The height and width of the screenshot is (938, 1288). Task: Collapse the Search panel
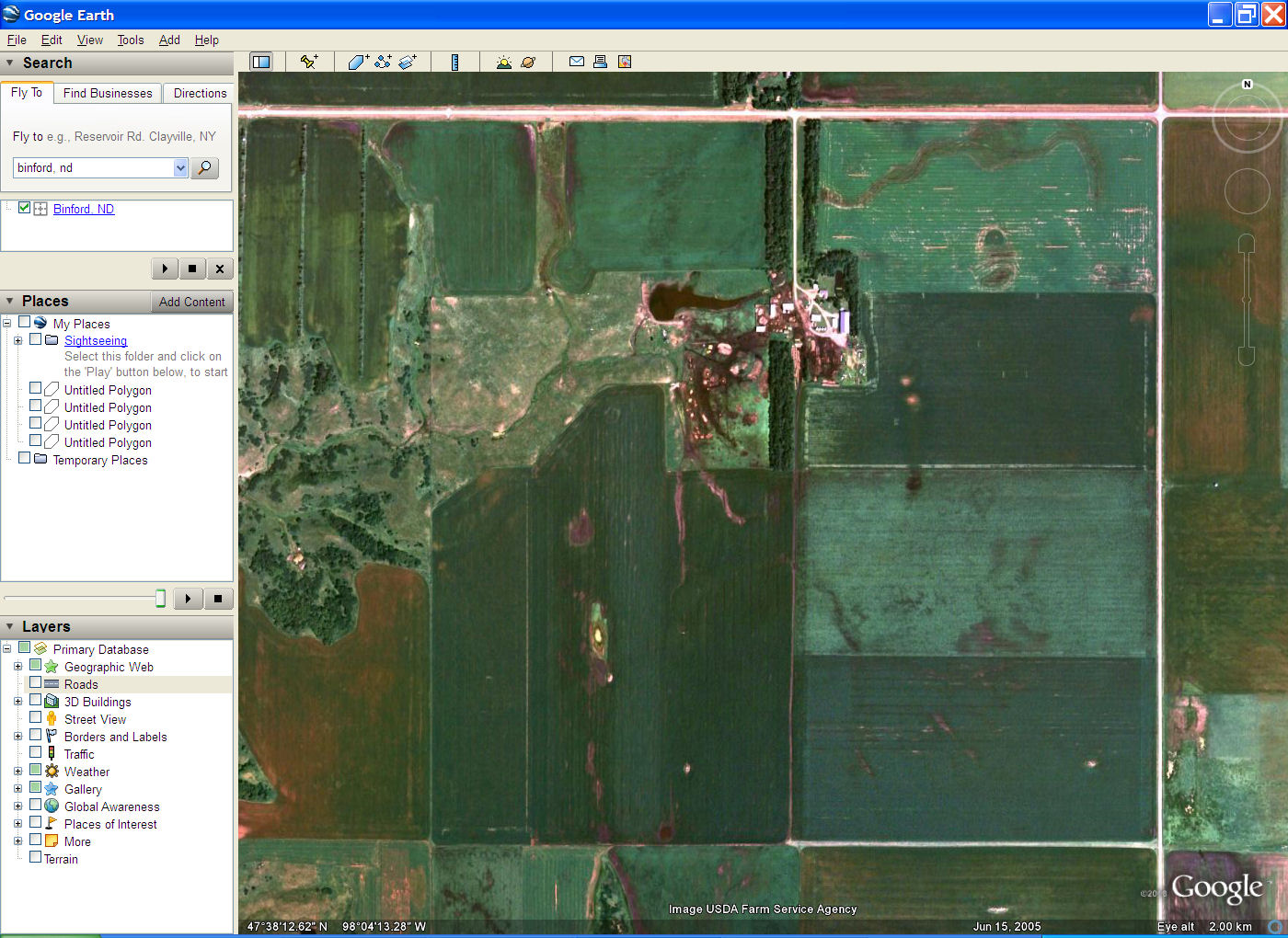[x=9, y=63]
